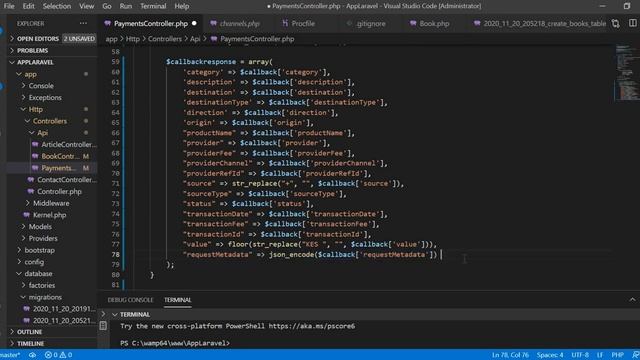The image size is (640, 360).
Task: Open ArticleController file in explorer
Action: tap(69, 144)
